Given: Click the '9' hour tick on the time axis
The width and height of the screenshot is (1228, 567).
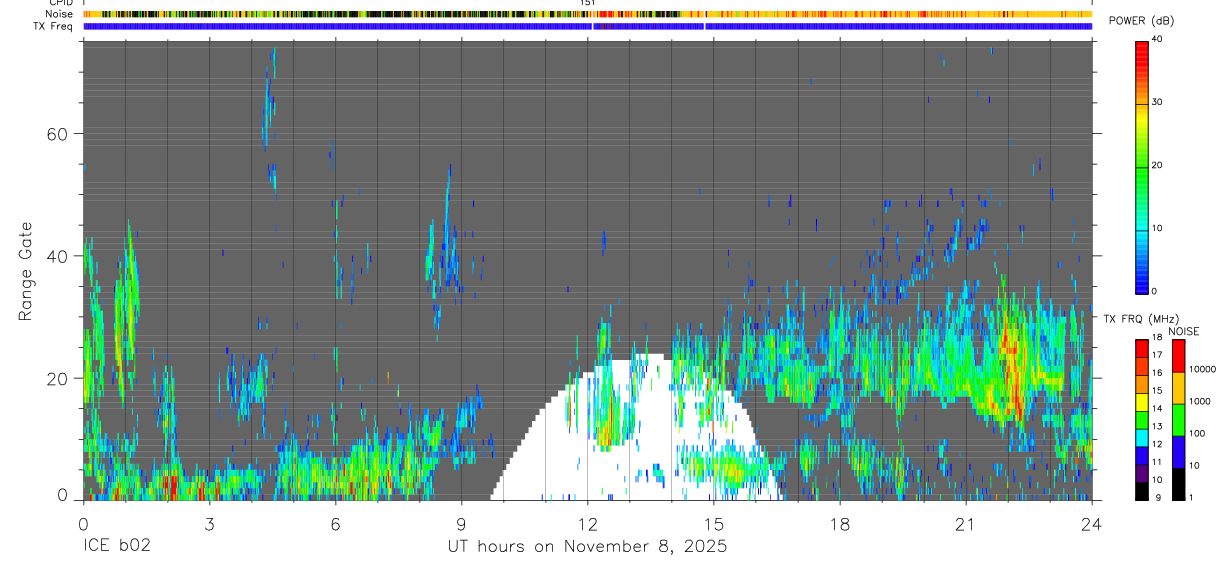Looking at the screenshot, I should click(x=461, y=523).
